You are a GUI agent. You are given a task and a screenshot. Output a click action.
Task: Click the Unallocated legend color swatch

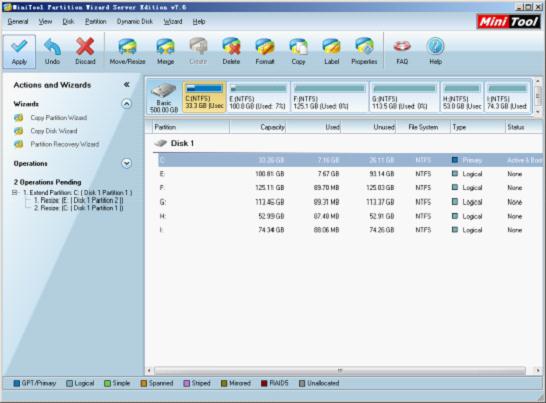(x=302, y=383)
